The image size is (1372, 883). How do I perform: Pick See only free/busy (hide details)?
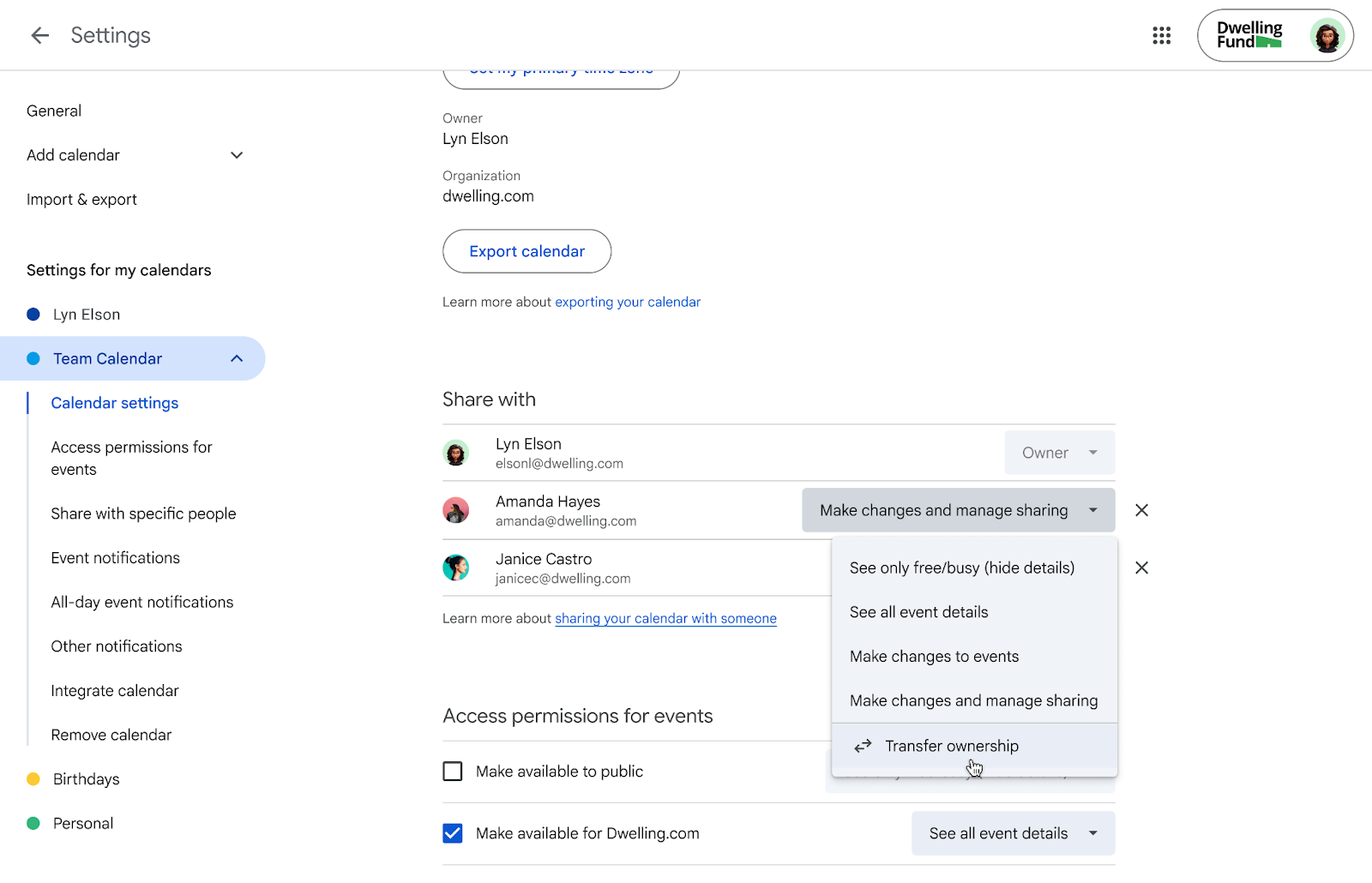tap(961, 568)
